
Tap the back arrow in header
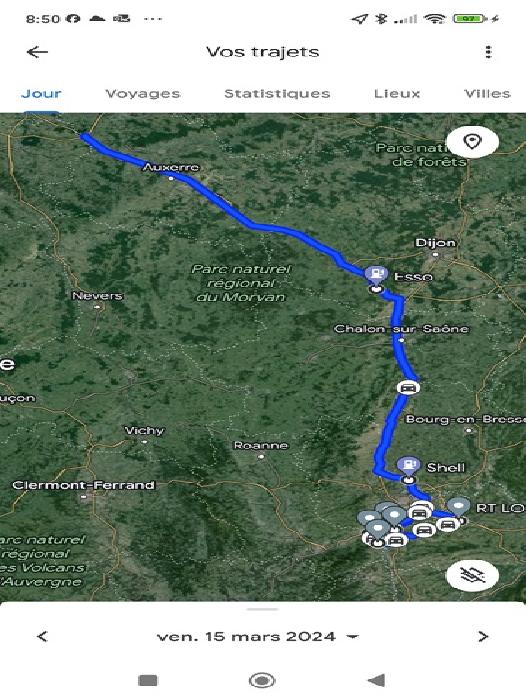point(38,52)
